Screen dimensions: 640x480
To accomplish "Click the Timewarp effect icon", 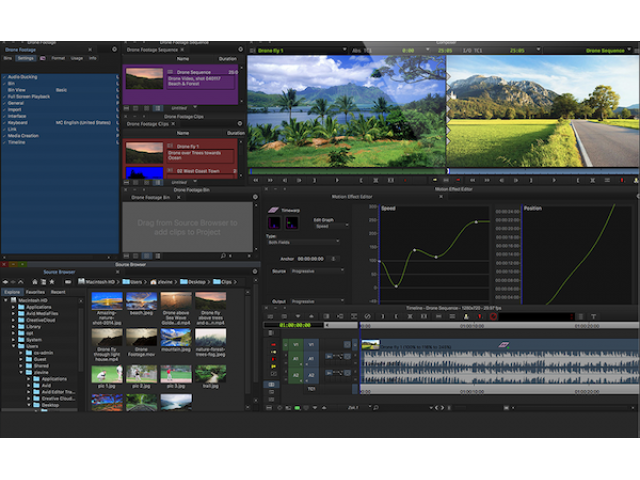I will (274, 210).
